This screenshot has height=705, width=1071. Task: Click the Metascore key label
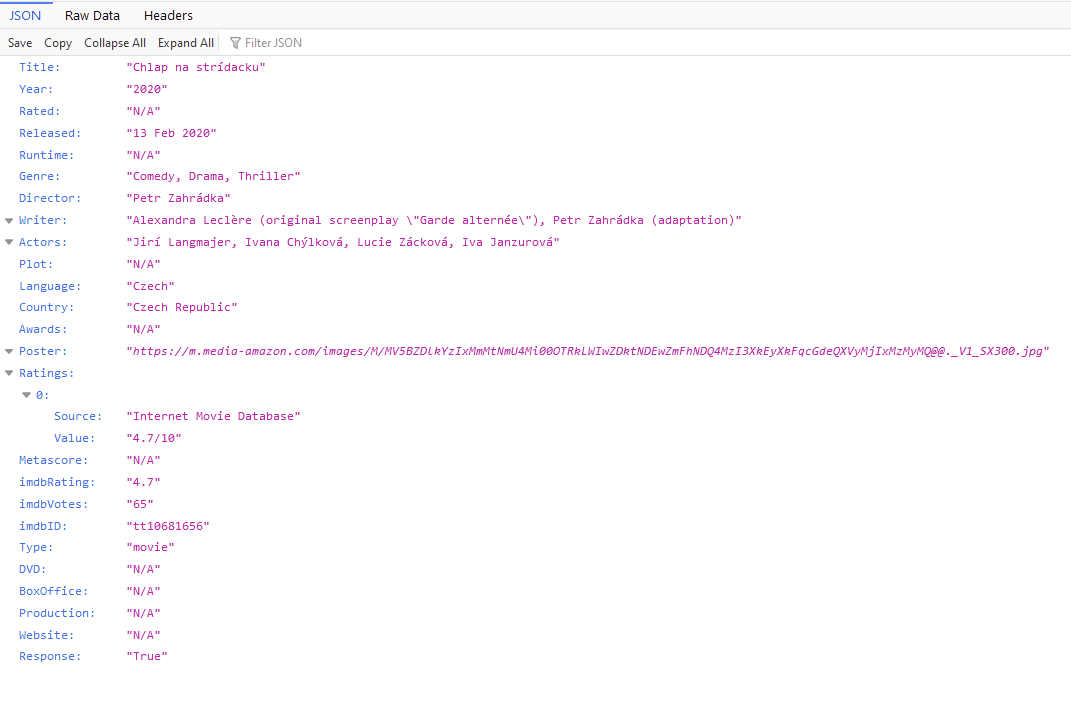click(53, 460)
